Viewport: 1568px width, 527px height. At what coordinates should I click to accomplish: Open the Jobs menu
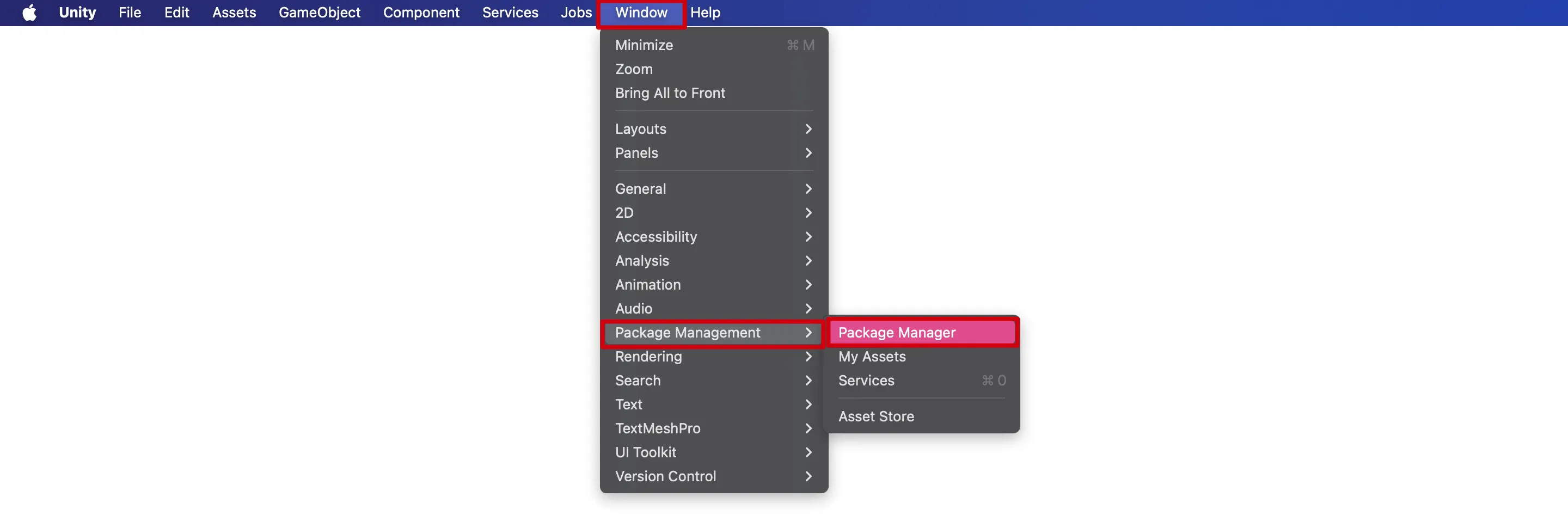tap(576, 13)
